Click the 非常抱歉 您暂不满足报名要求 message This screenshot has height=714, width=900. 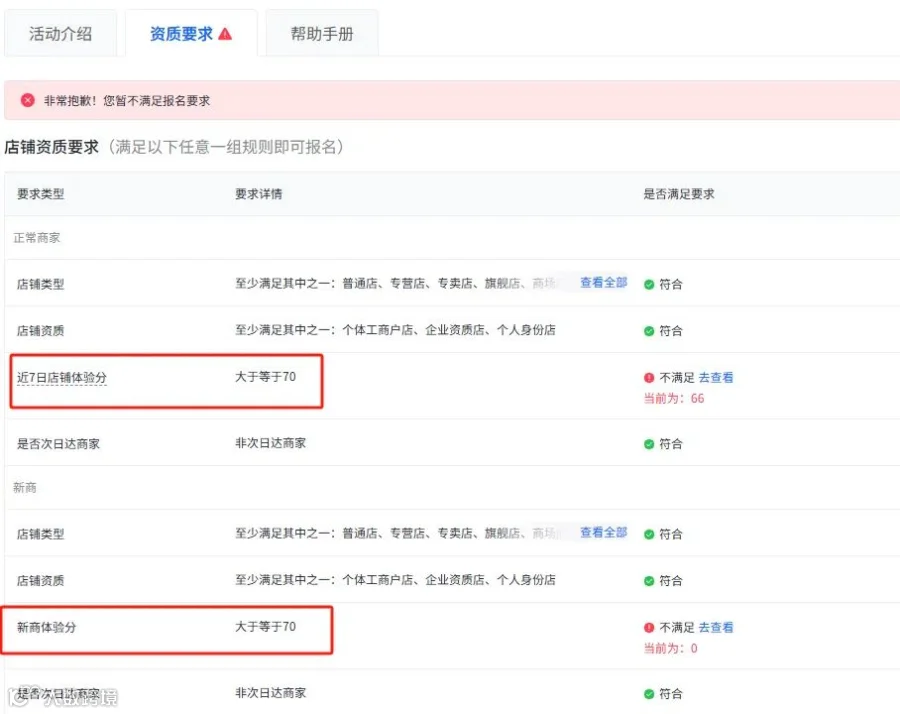[x=127, y=100]
